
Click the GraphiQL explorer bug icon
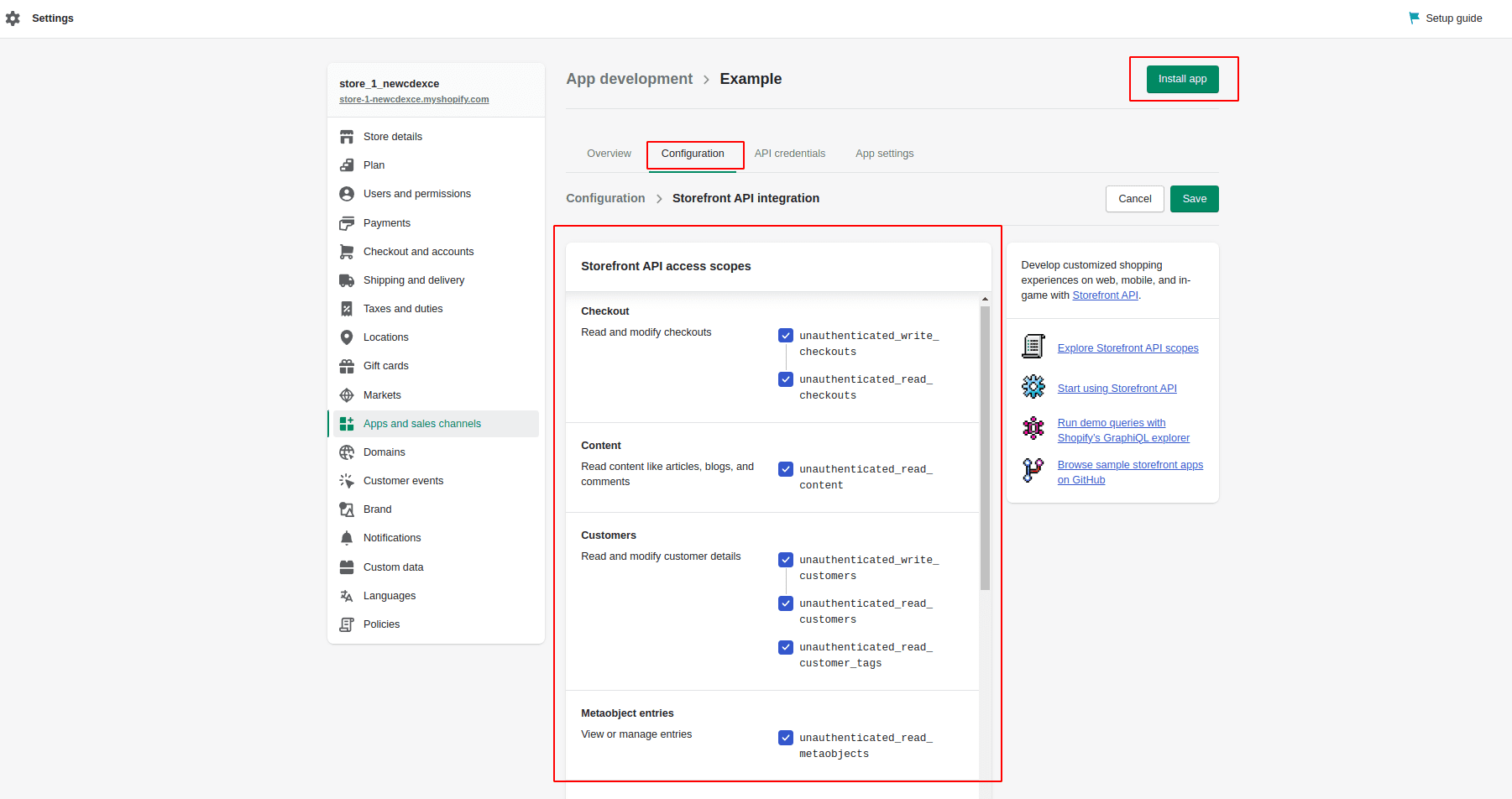click(x=1033, y=428)
